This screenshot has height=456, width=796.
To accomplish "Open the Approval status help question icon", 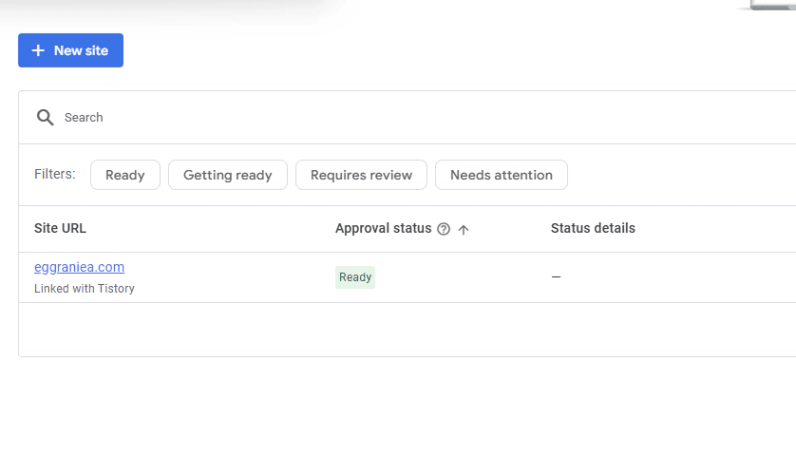I will (444, 229).
